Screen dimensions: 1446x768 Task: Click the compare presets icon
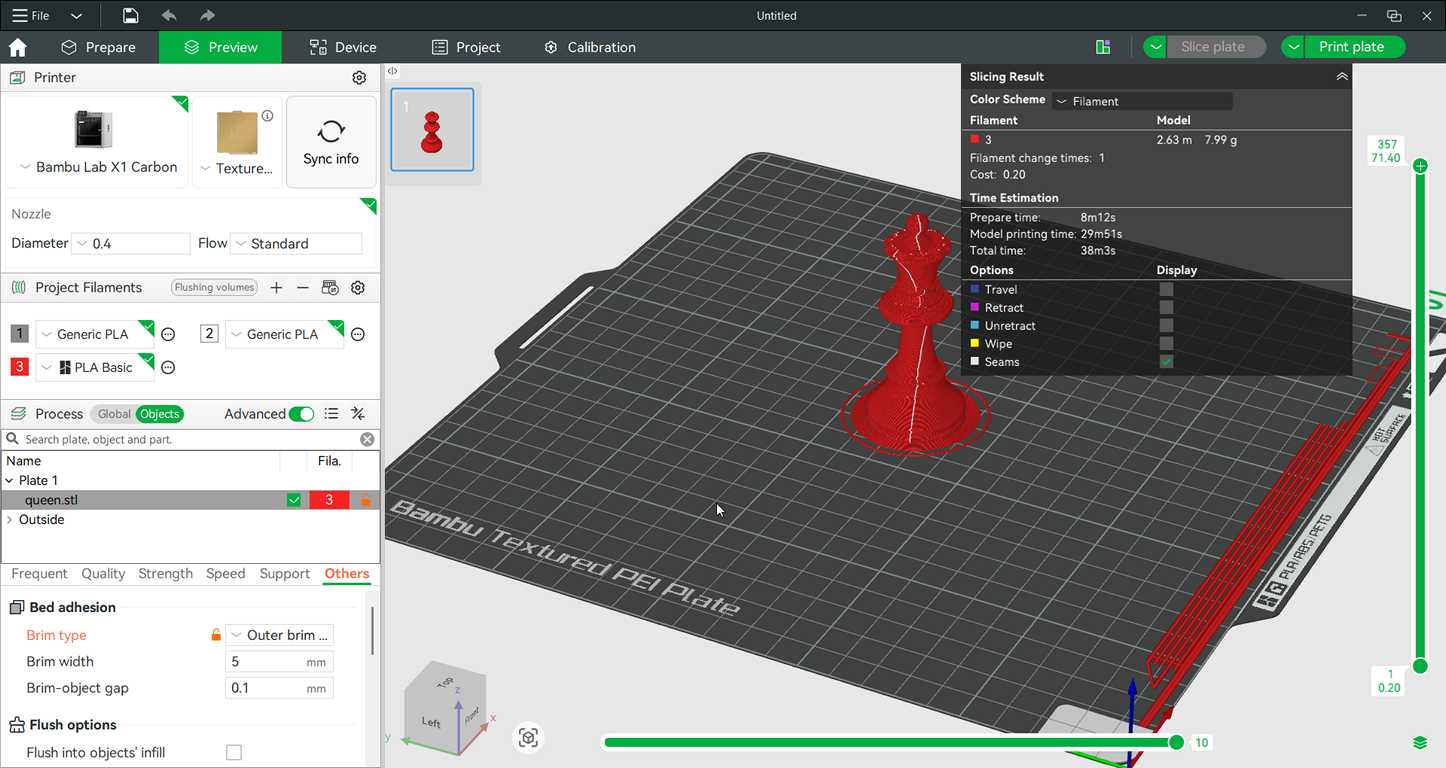358,414
